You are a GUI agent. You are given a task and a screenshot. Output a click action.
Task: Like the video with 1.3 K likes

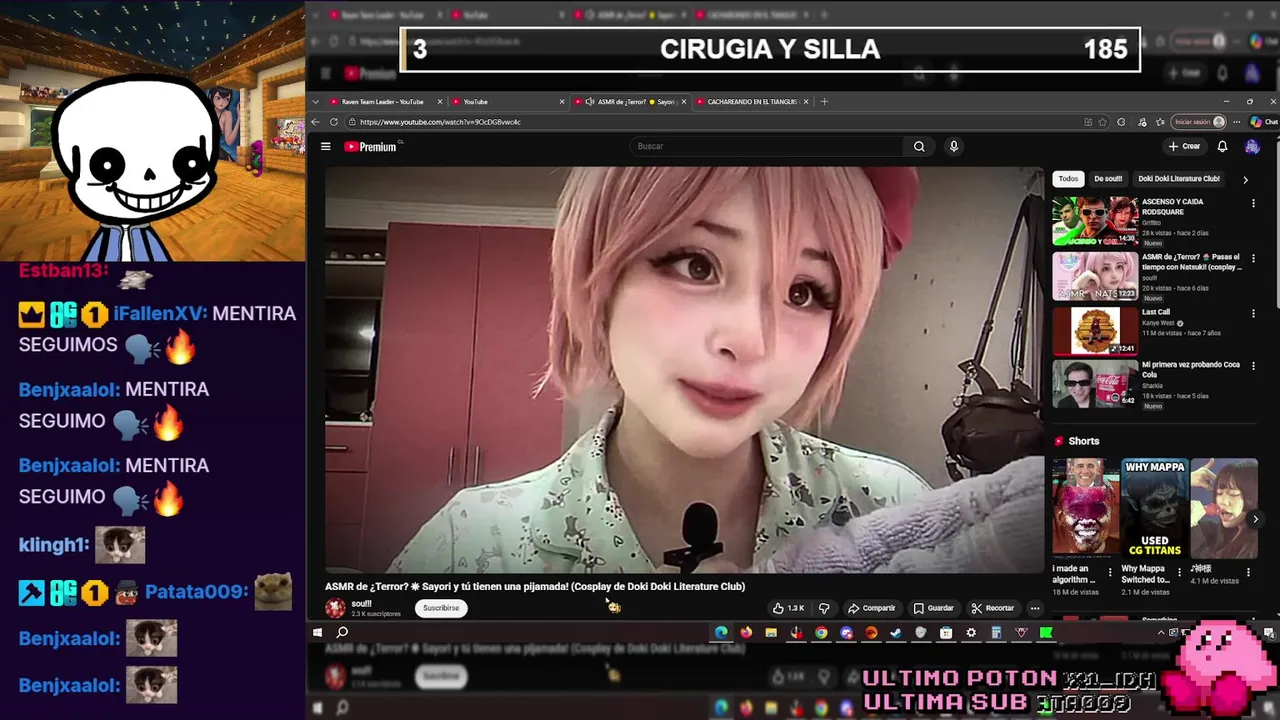click(x=788, y=608)
